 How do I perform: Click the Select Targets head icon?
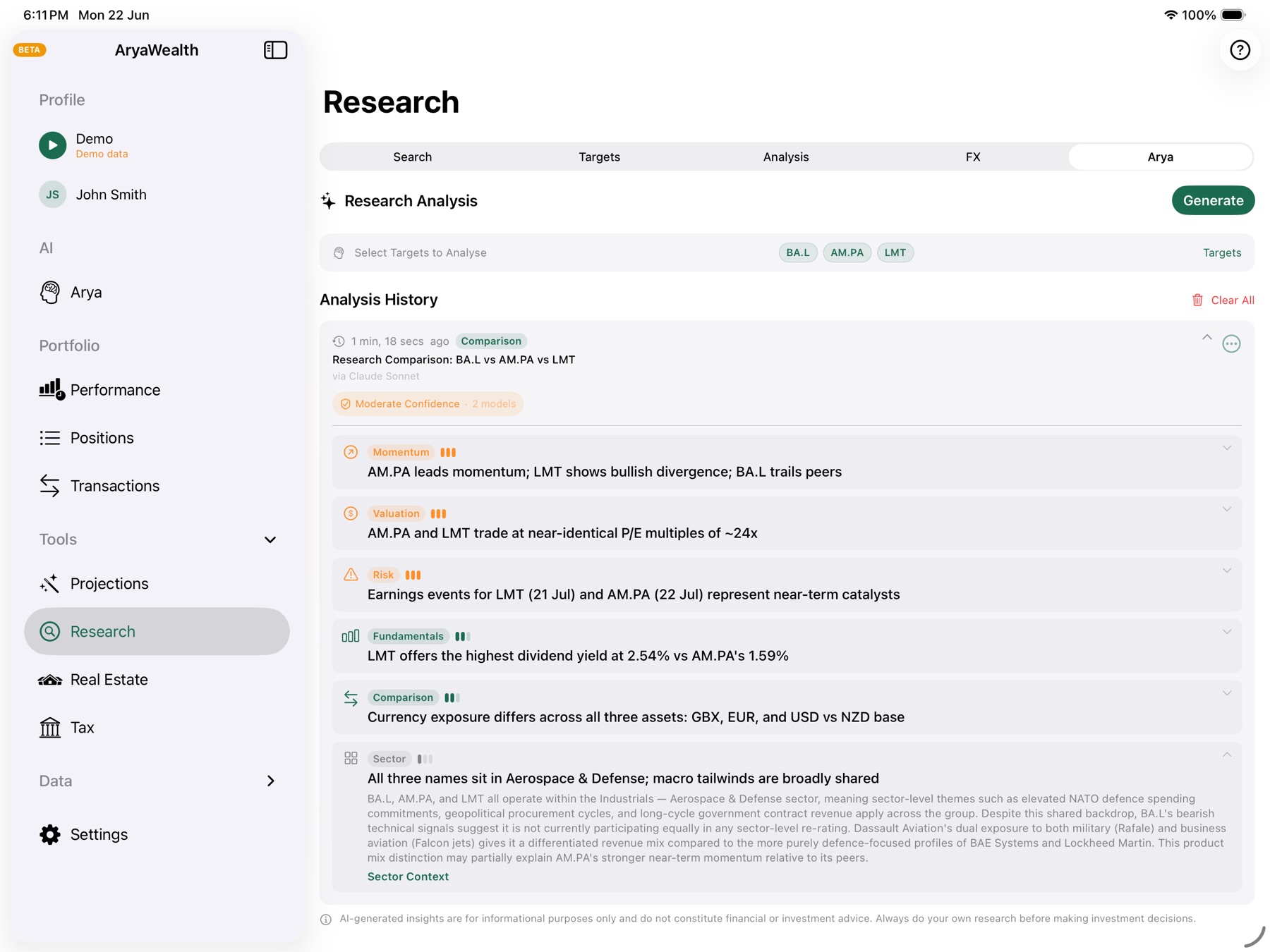339,252
